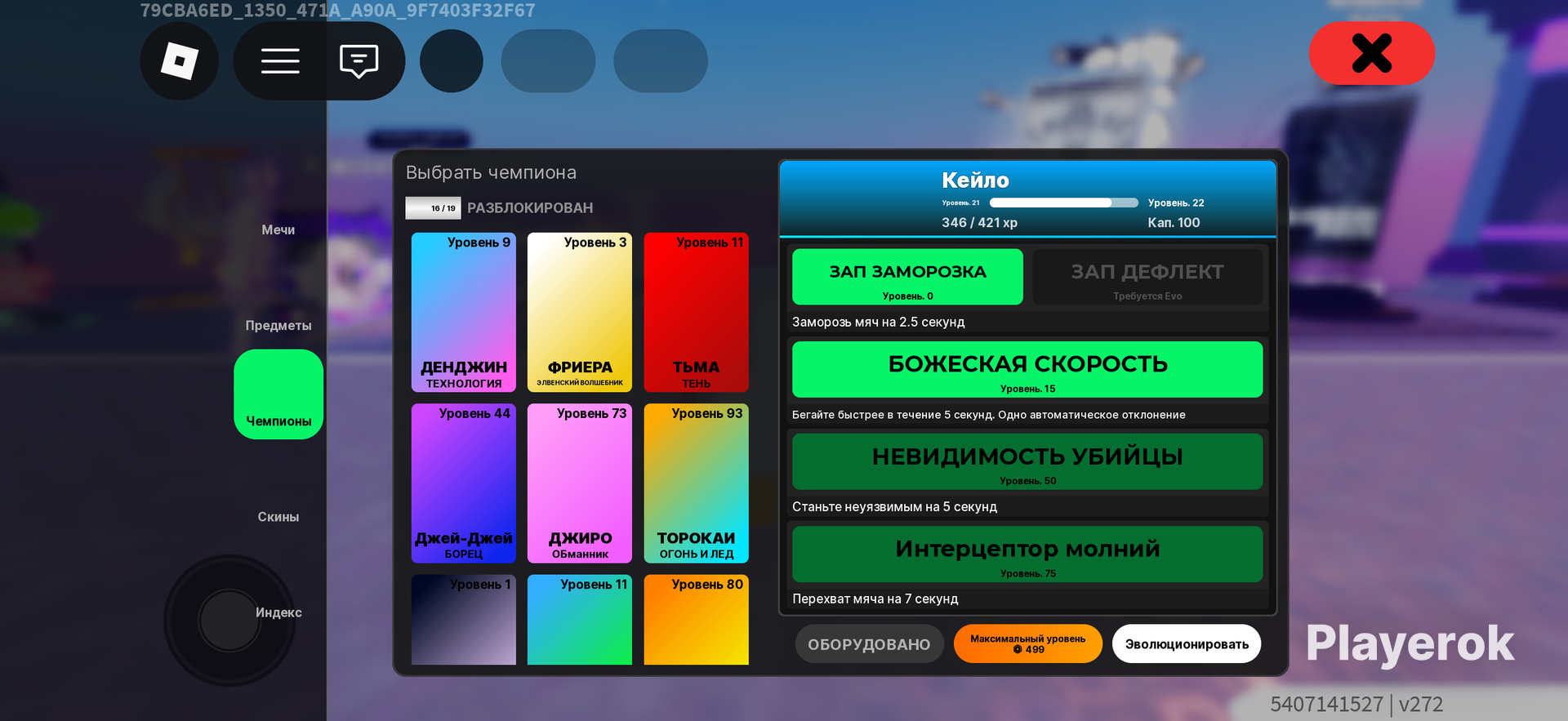Click the ОБОРУДОВАНО button

click(869, 644)
